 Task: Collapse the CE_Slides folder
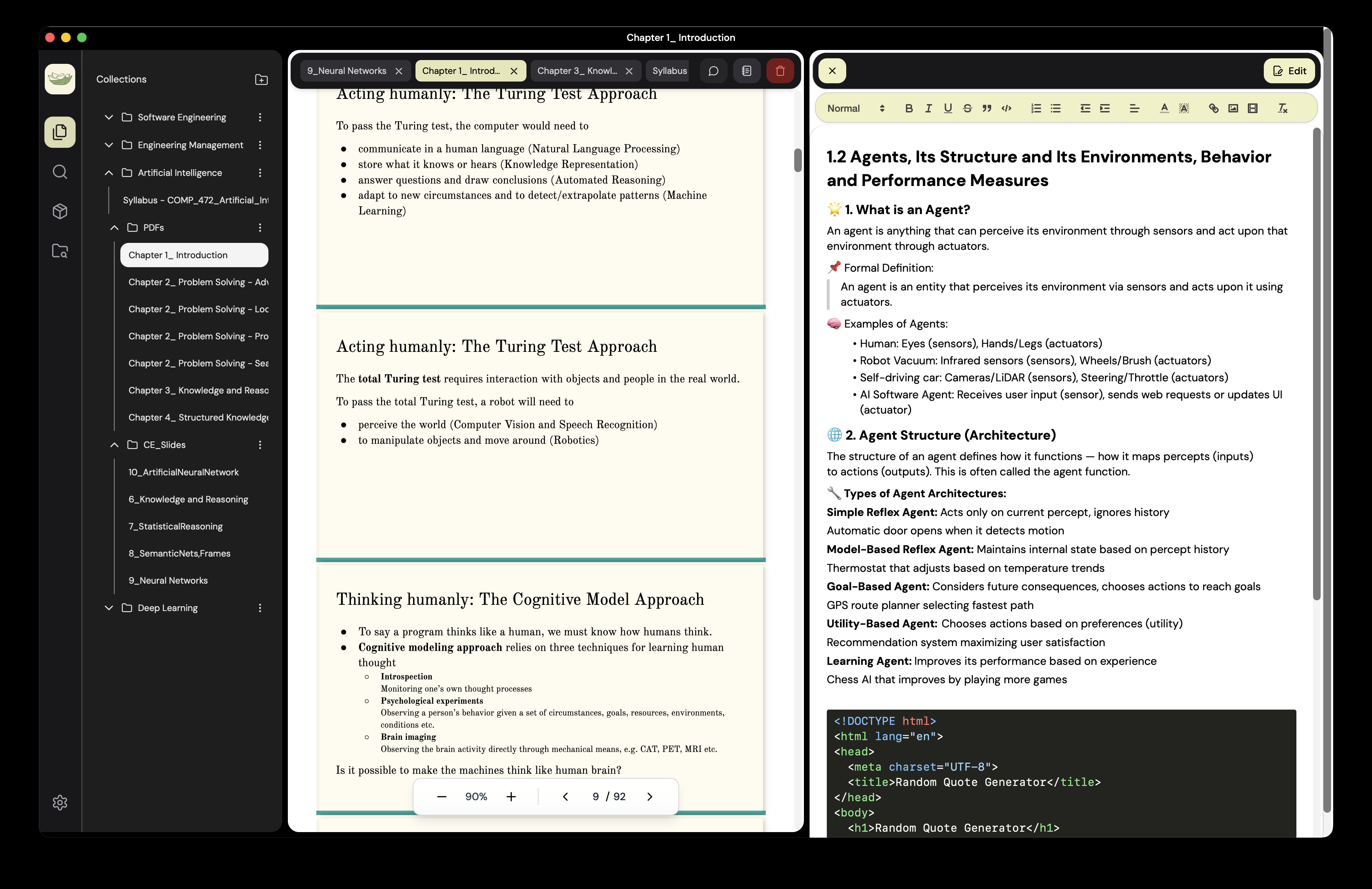coord(114,445)
